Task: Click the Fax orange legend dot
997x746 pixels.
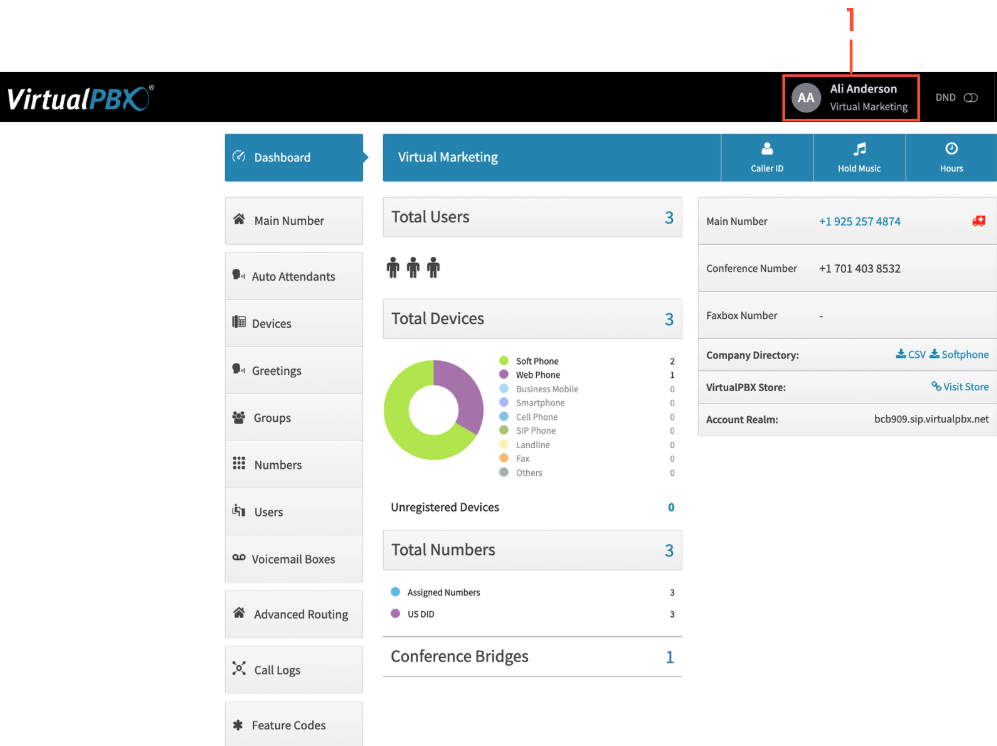Action: click(x=504, y=458)
